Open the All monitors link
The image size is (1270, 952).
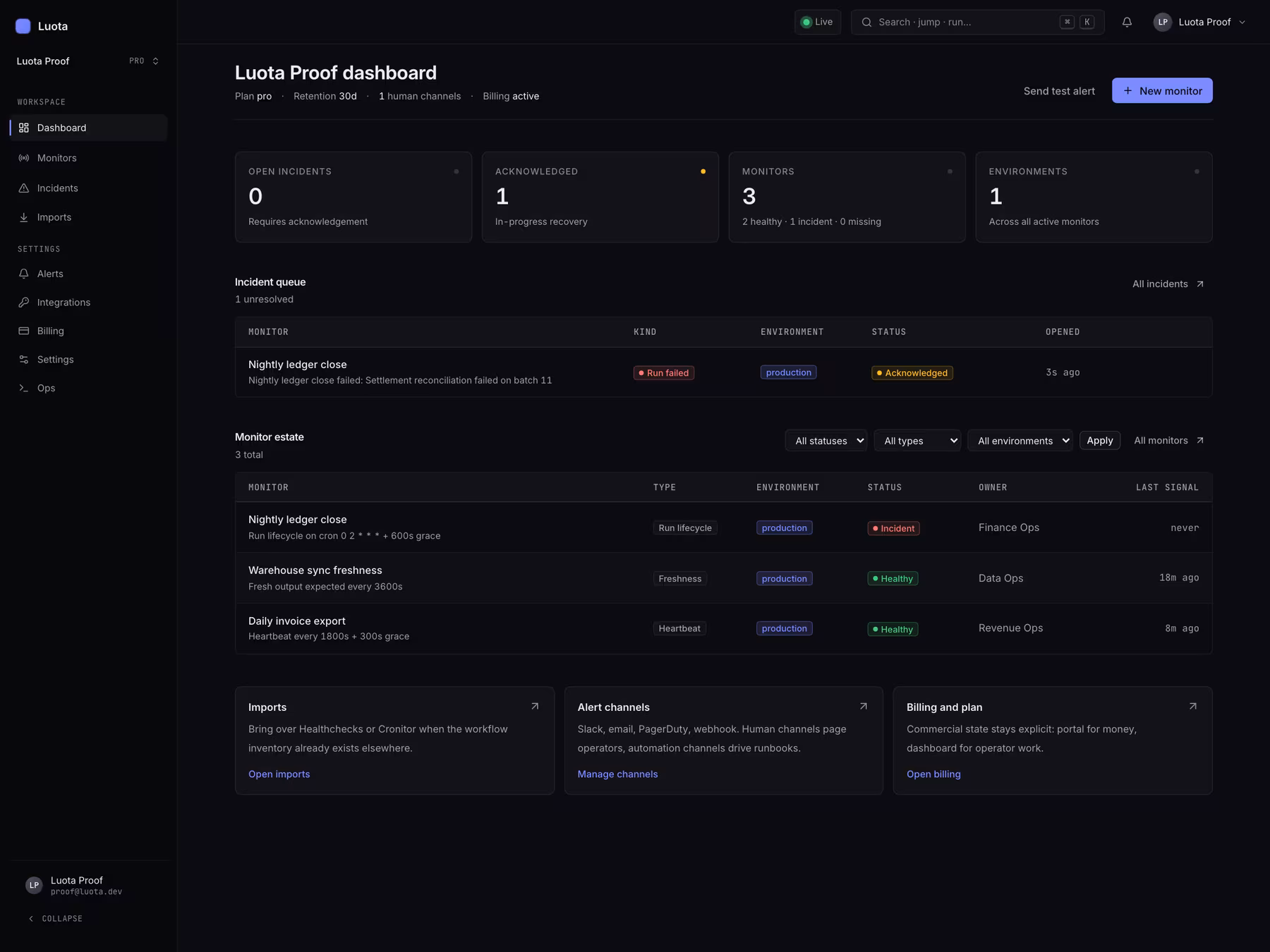[1168, 441]
